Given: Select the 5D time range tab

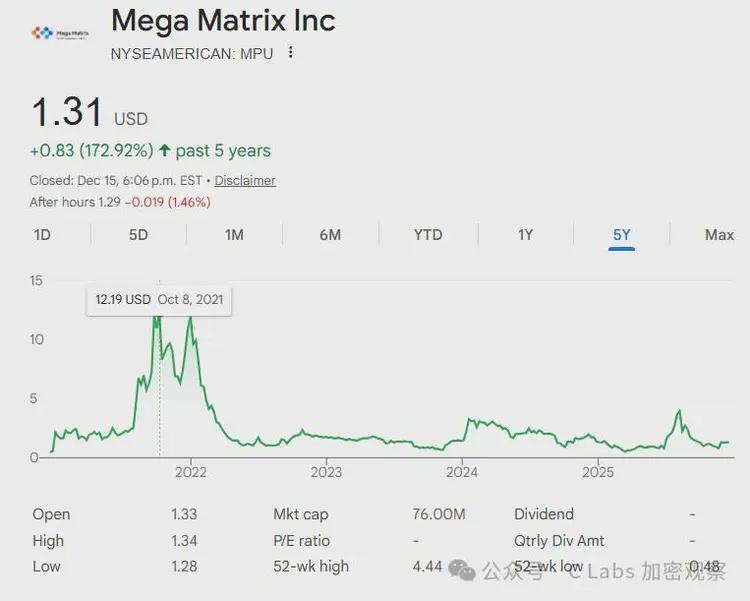Looking at the screenshot, I should coord(138,235).
